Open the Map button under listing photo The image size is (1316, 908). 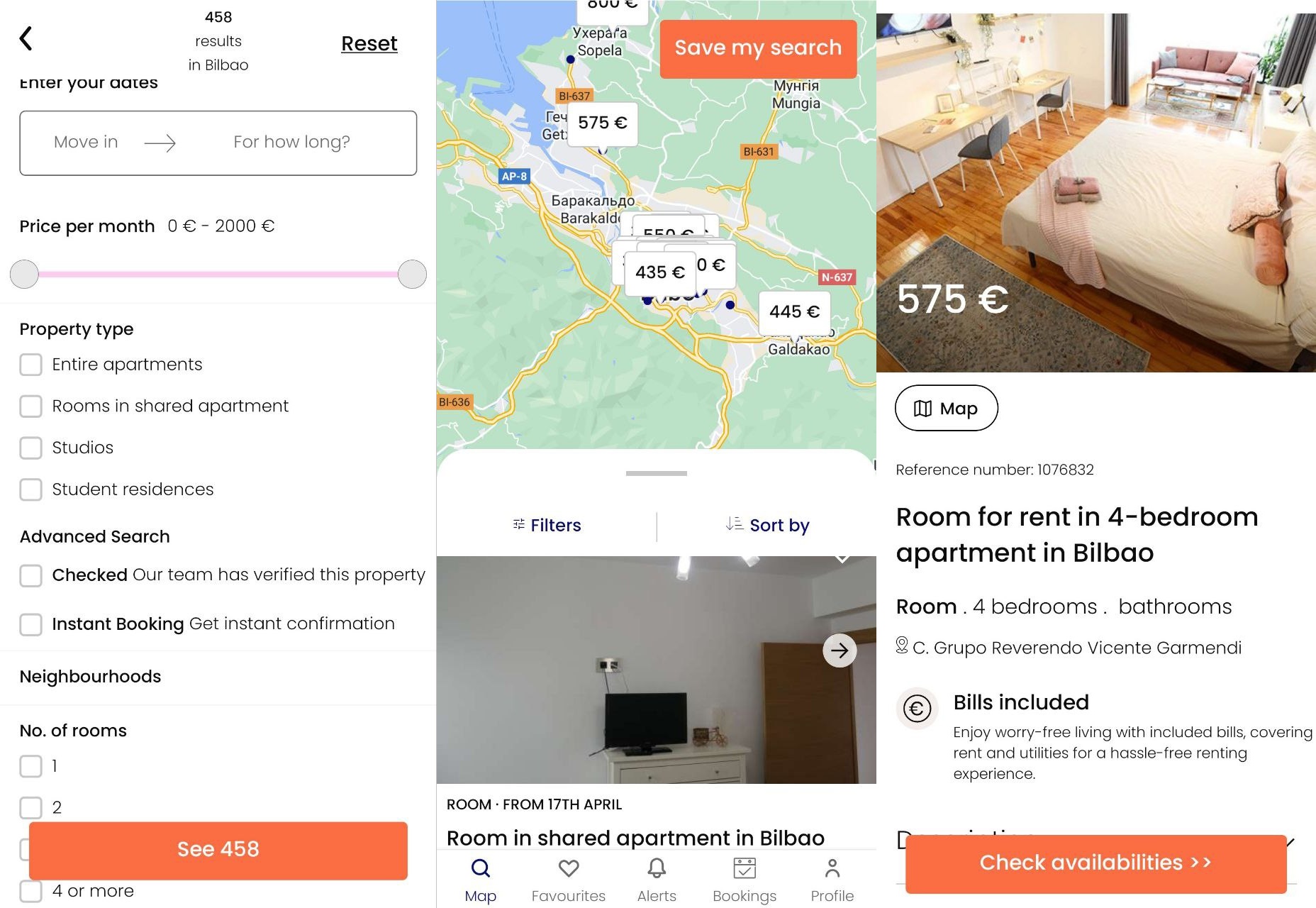pyautogui.click(x=947, y=408)
